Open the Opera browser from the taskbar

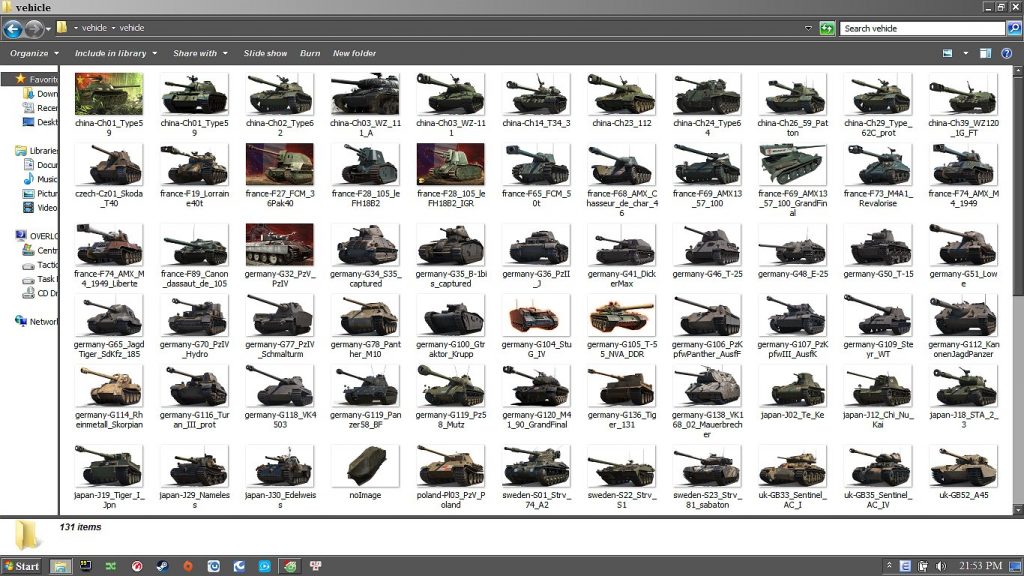pyautogui.click(x=136, y=565)
